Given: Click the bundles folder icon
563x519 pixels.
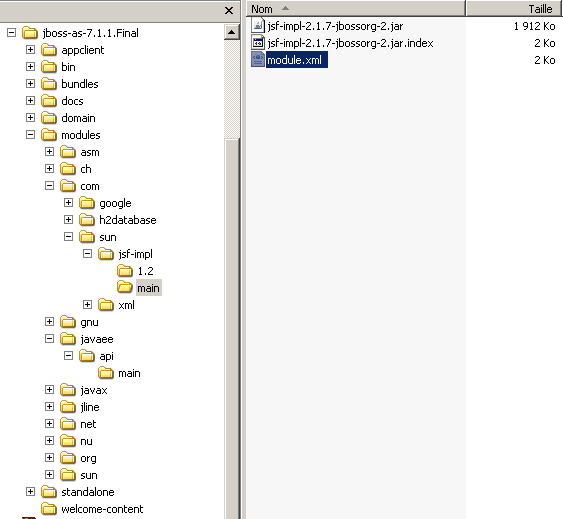Looking at the screenshot, I should (x=49, y=84).
